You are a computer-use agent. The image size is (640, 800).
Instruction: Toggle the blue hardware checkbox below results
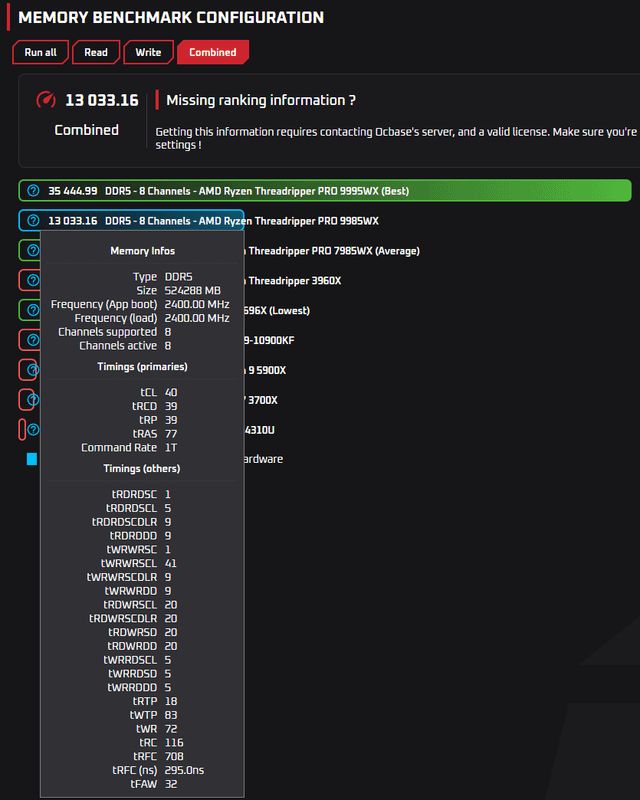32,459
